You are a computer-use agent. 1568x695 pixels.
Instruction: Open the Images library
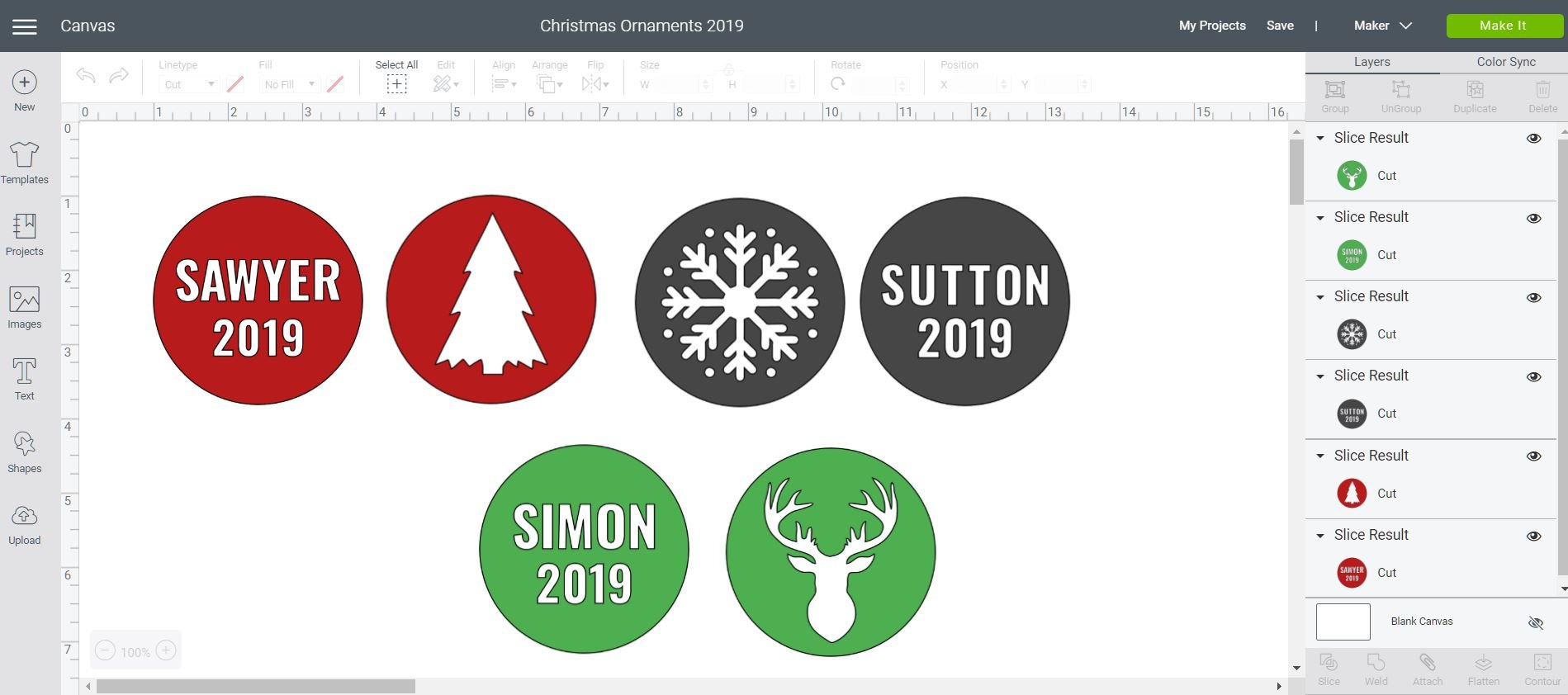25,299
